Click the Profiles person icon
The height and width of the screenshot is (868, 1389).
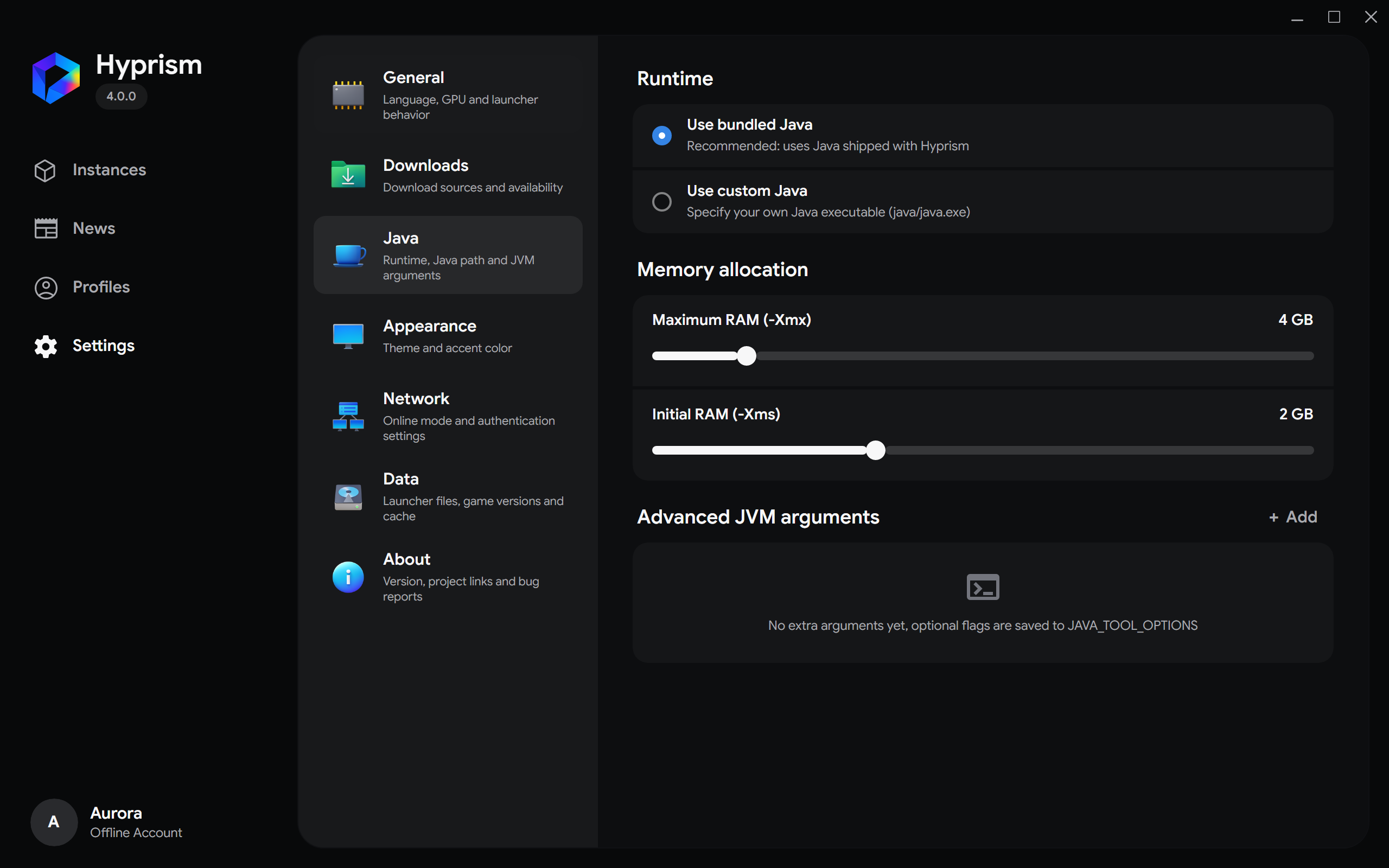(46, 288)
